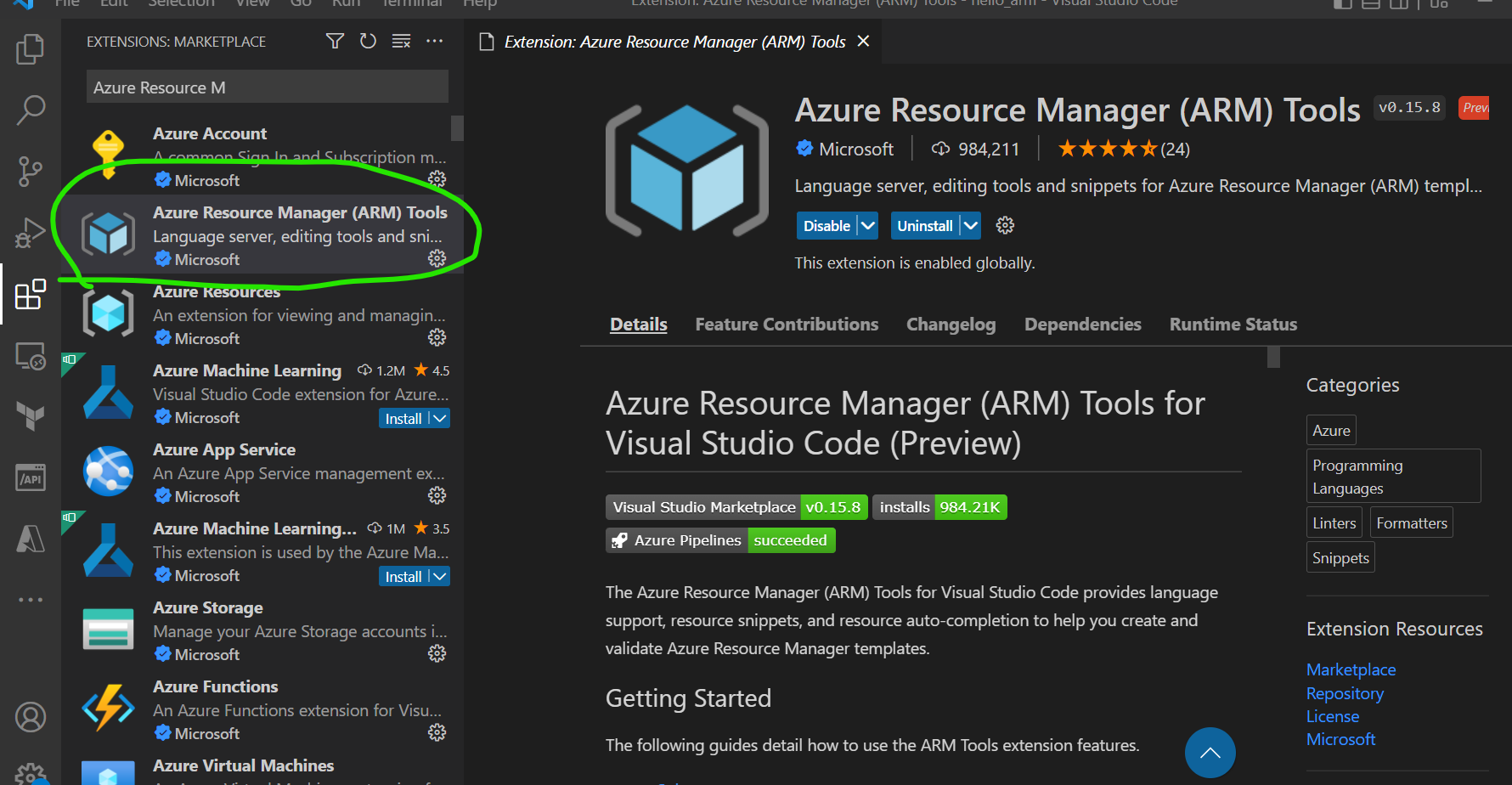Expand the Disable button dropdown arrow

point(867,225)
